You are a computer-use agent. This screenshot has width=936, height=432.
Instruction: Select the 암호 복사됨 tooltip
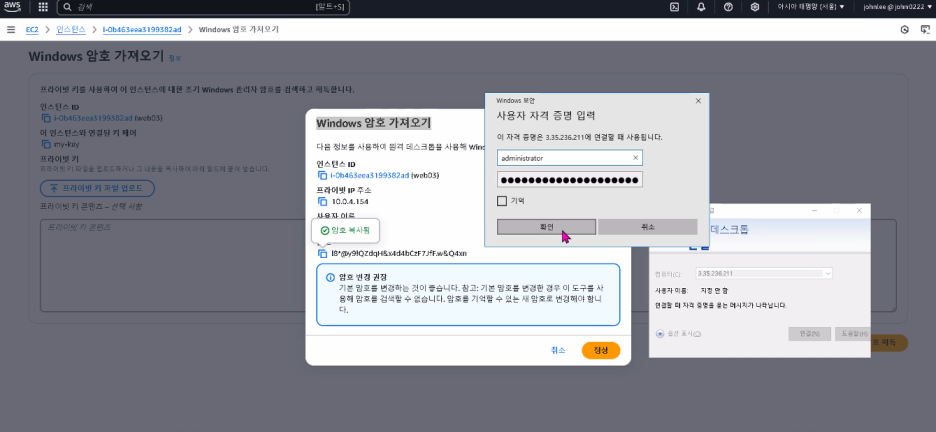click(346, 230)
